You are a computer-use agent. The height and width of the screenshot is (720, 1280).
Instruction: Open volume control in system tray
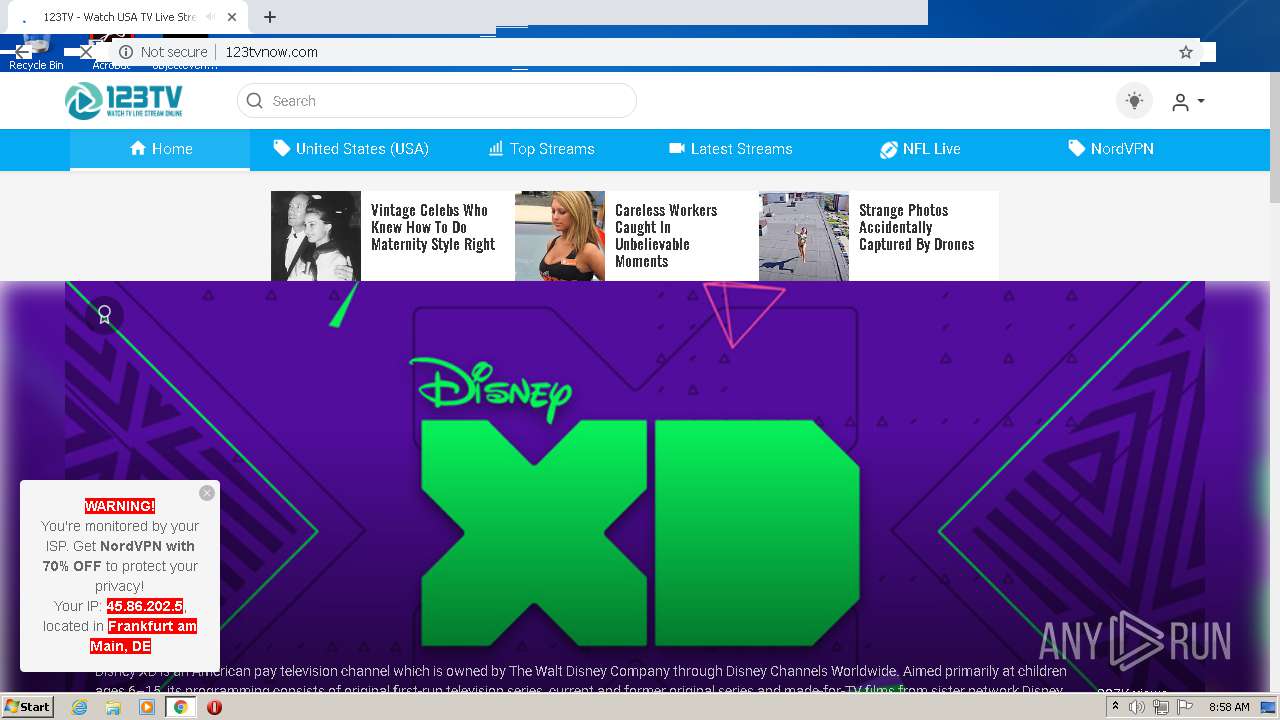coord(1137,707)
